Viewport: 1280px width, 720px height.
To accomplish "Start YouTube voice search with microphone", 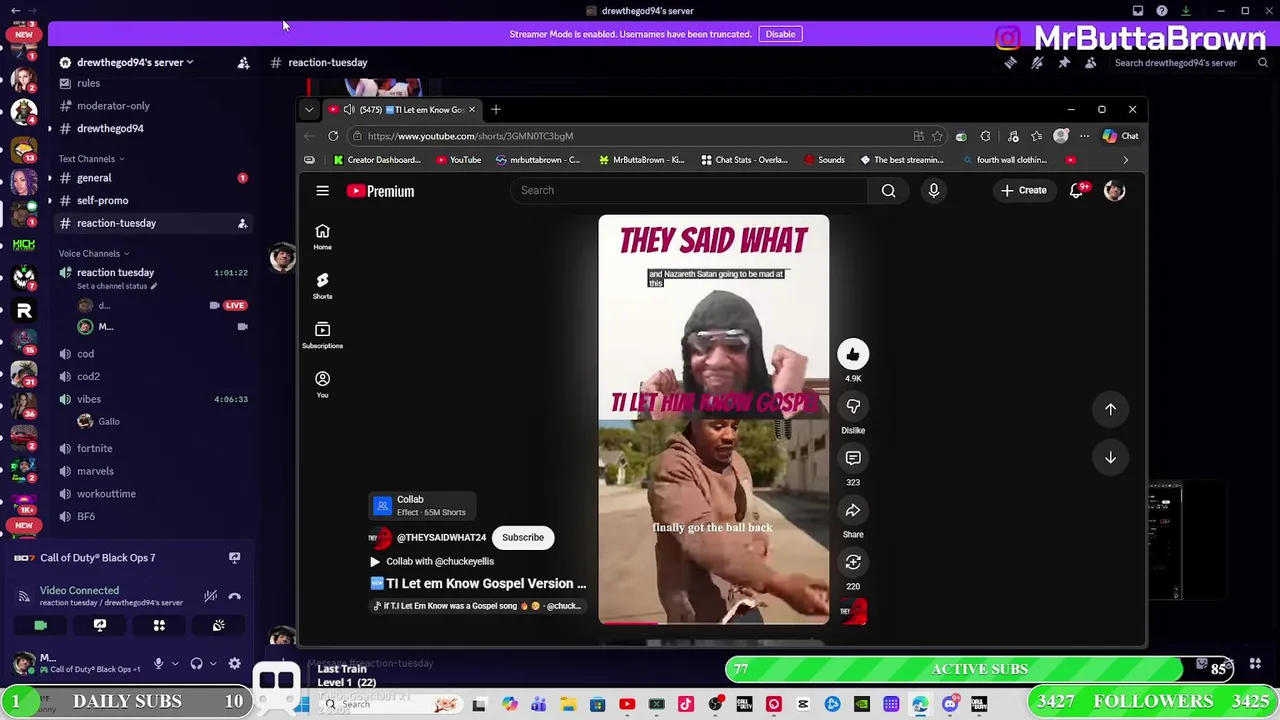I will coord(933,191).
